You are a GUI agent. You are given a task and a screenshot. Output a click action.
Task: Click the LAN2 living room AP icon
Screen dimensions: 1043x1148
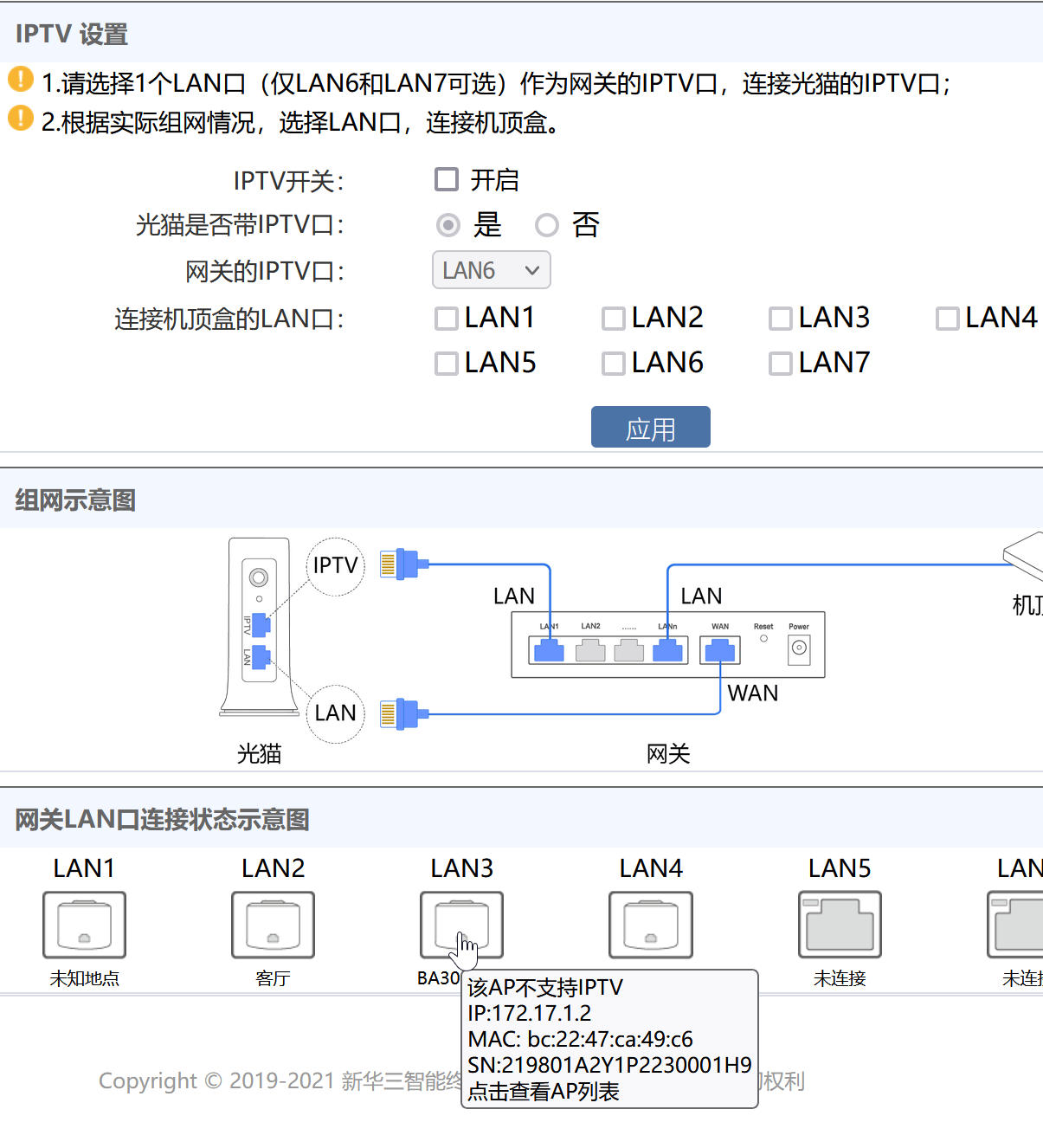(273, 925)
